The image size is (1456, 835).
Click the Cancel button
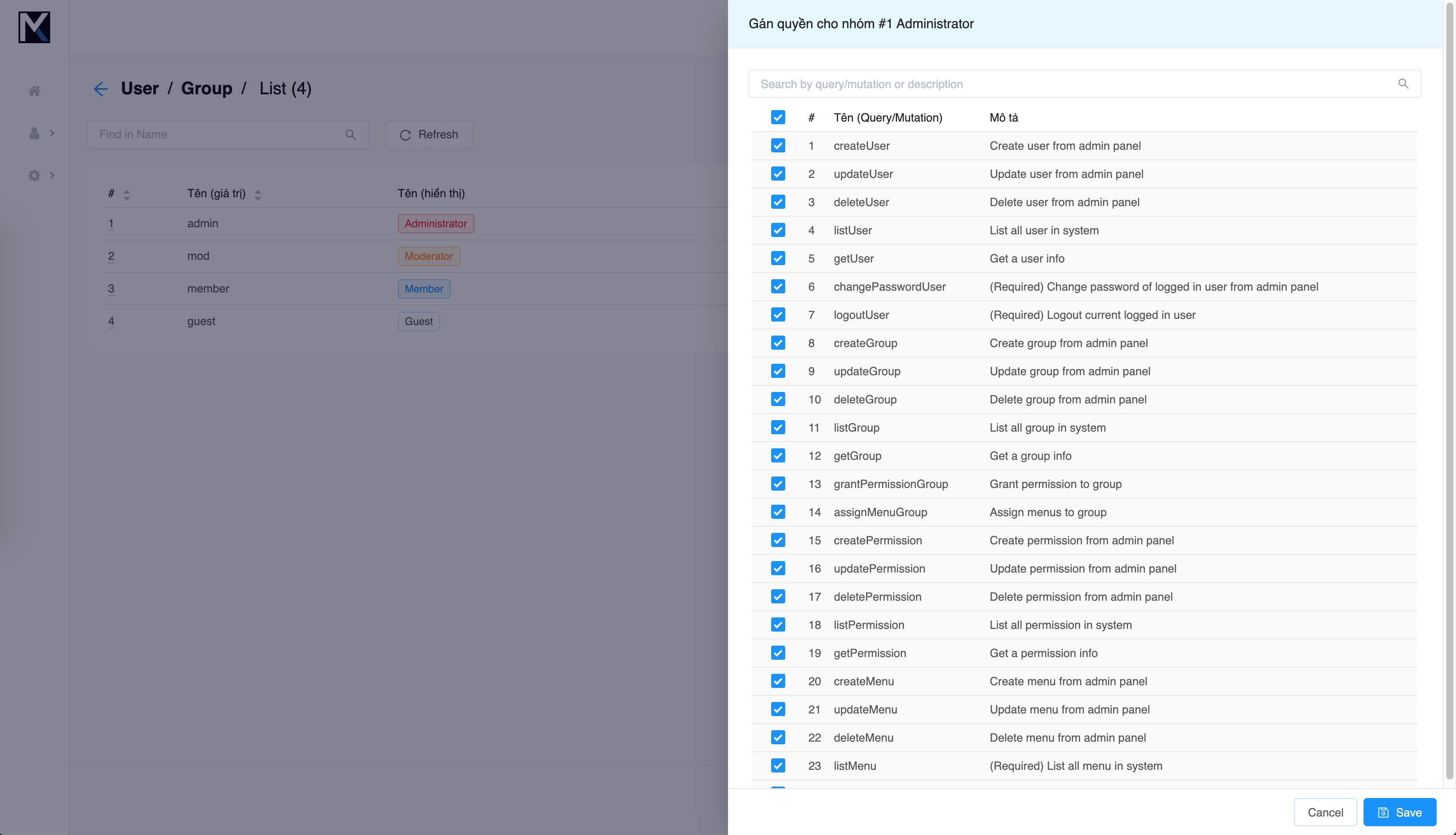(x=1325, y=812)
